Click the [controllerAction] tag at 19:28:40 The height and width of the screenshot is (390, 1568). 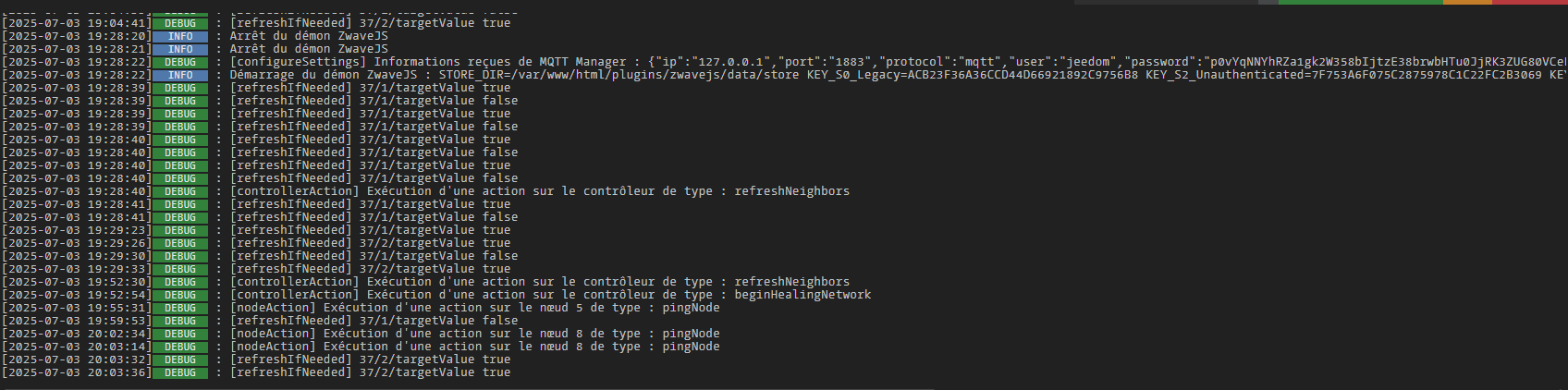coord(294,191)
